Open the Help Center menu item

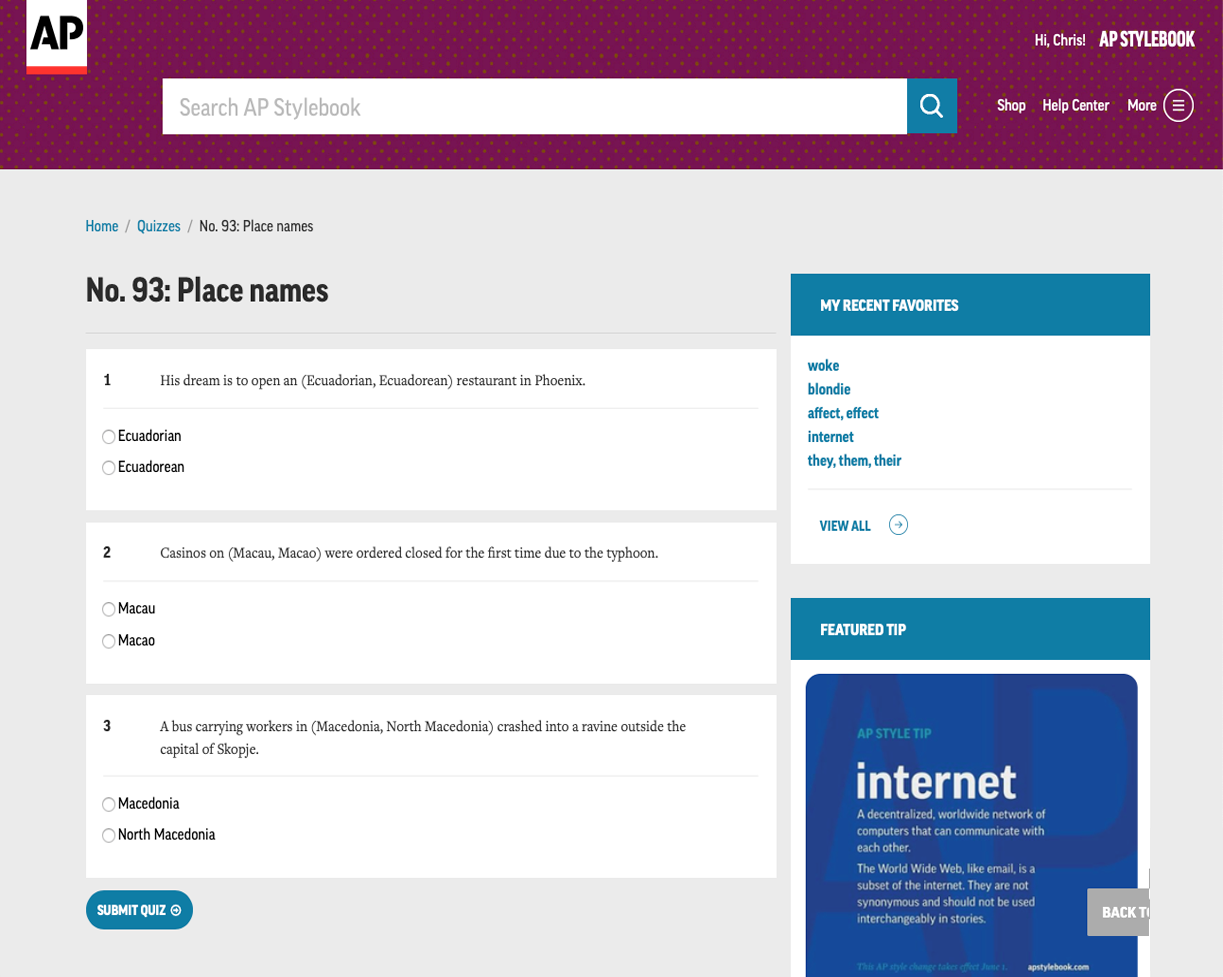[1075, 105]
